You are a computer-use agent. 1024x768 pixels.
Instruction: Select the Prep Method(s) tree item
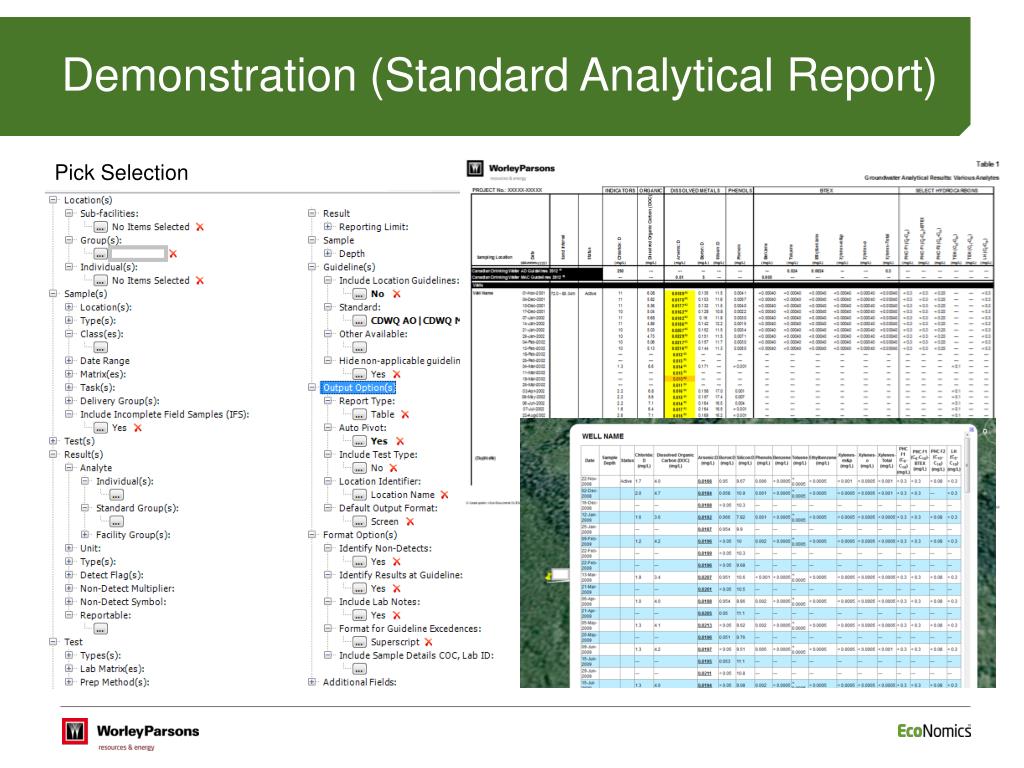click(115, 682)
